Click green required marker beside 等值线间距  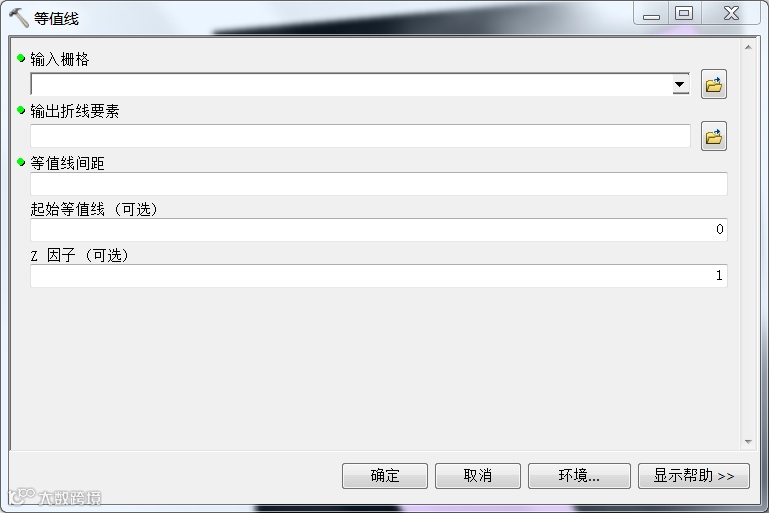click(21, 162)
